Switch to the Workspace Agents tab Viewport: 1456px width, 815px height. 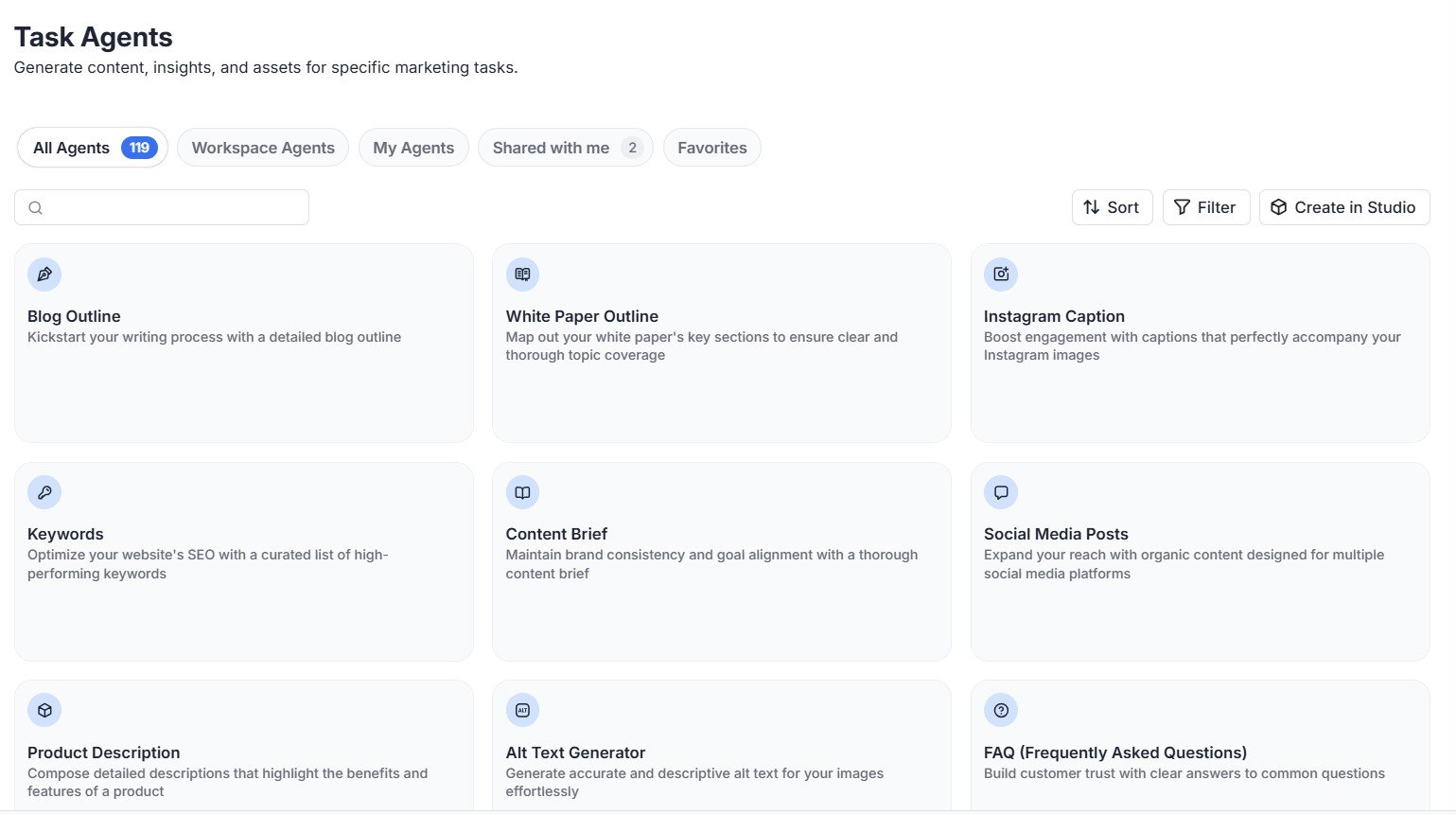[x=263, y=148]
